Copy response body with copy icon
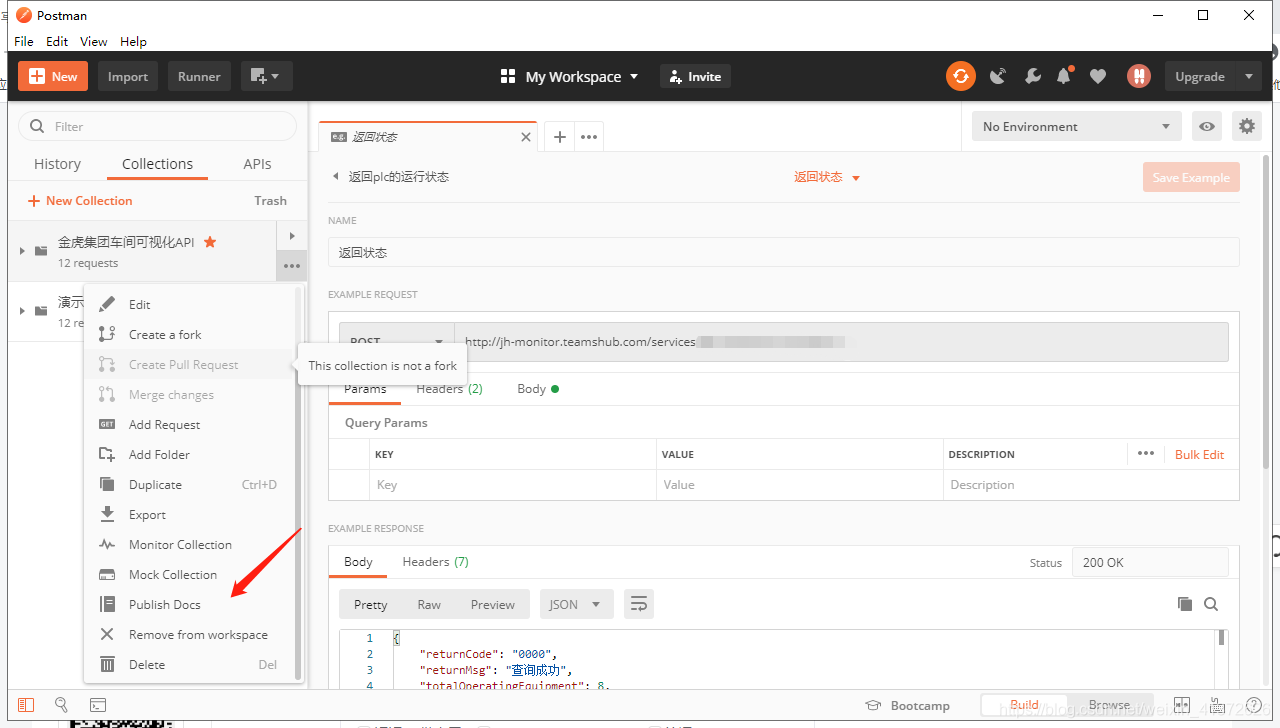The height and width of the screenshot is (728, 1280). (x=1185, y=604)
